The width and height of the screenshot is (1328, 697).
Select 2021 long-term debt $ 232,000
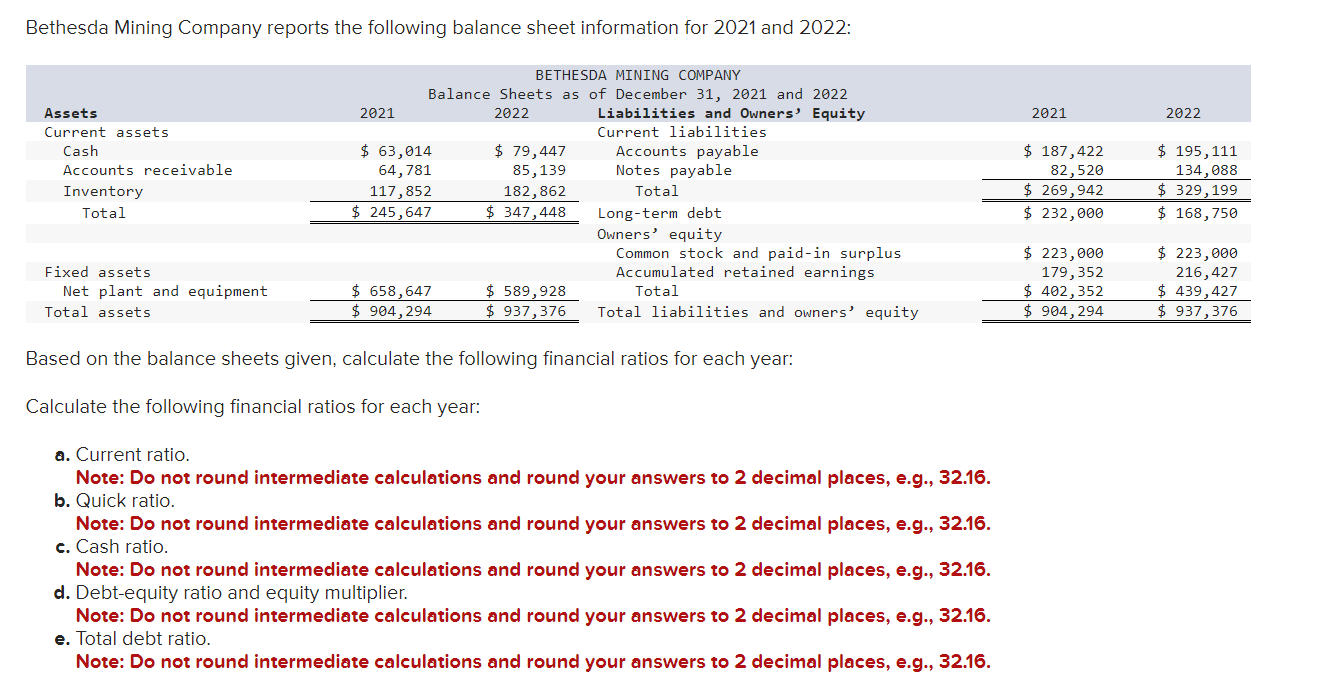click(x=1064, y=213)
